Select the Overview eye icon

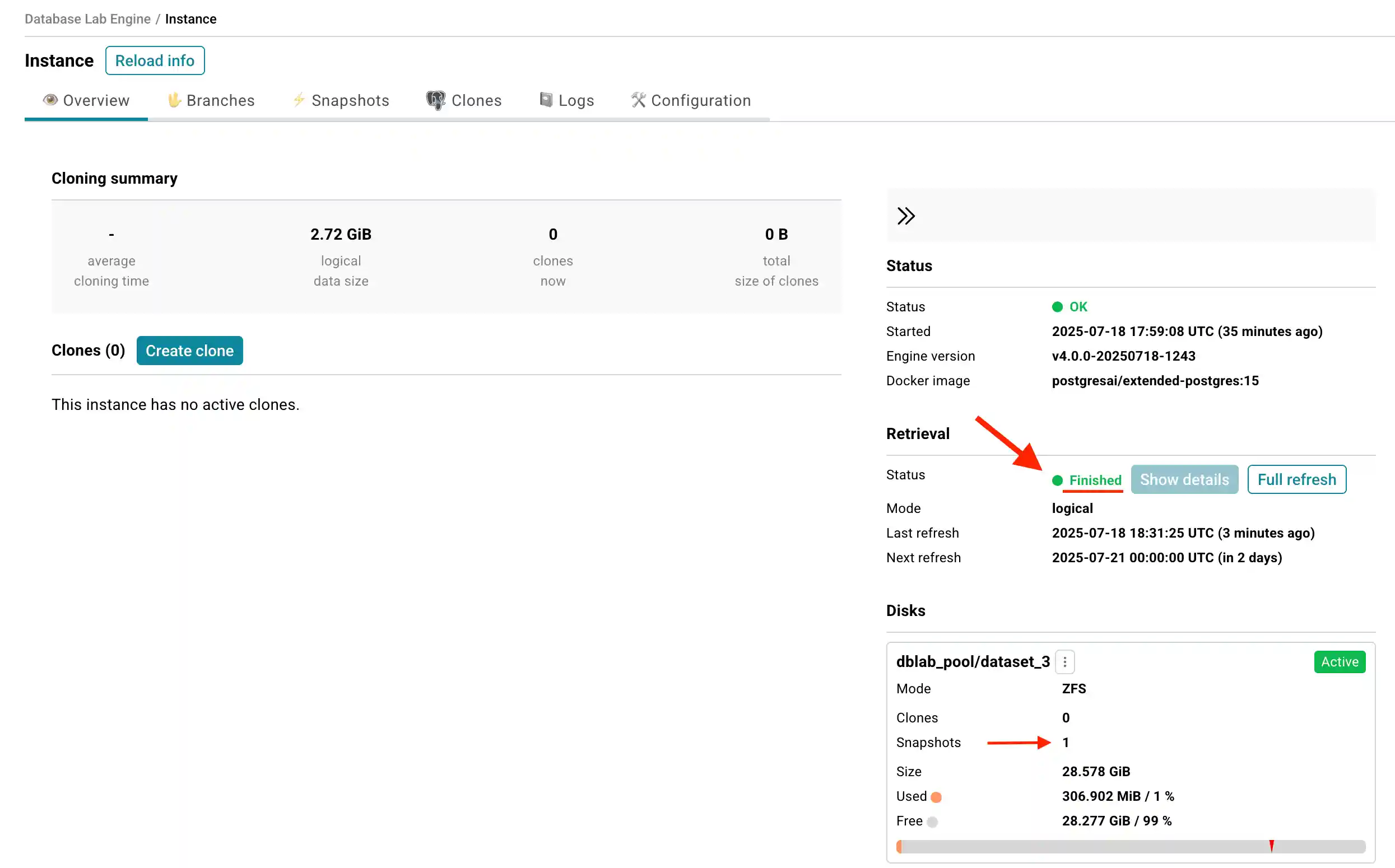point(50,100)
